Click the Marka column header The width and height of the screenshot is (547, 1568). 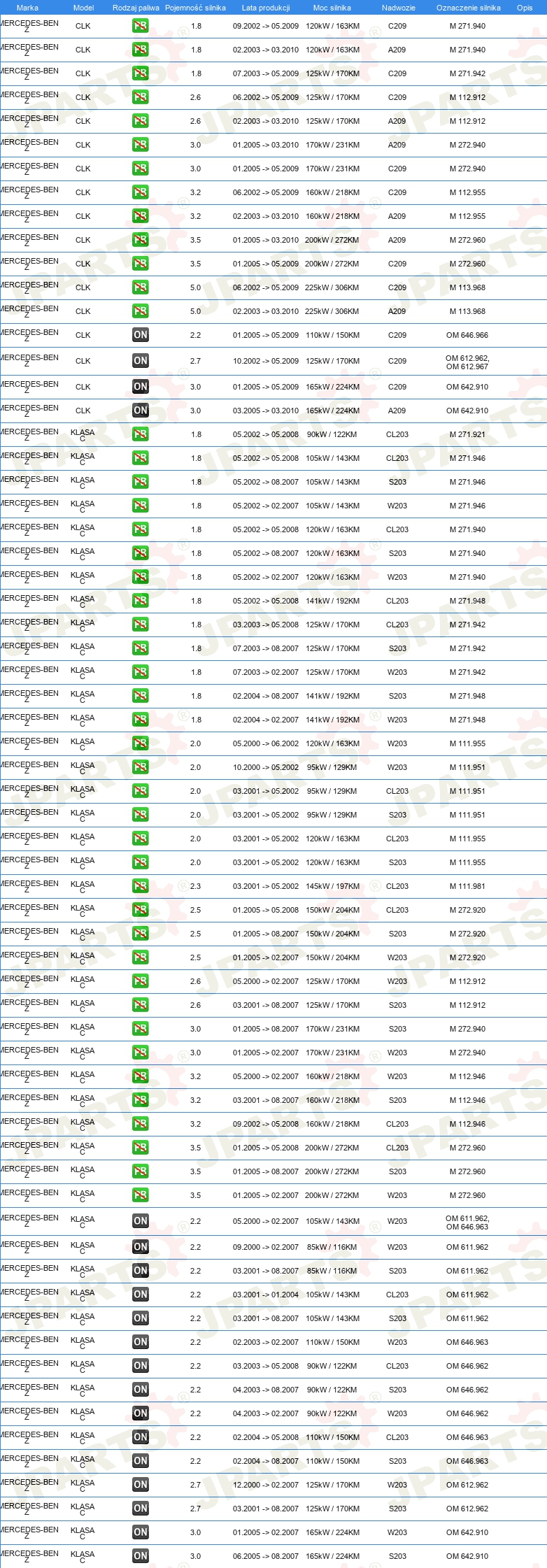(x=27, y=8)
